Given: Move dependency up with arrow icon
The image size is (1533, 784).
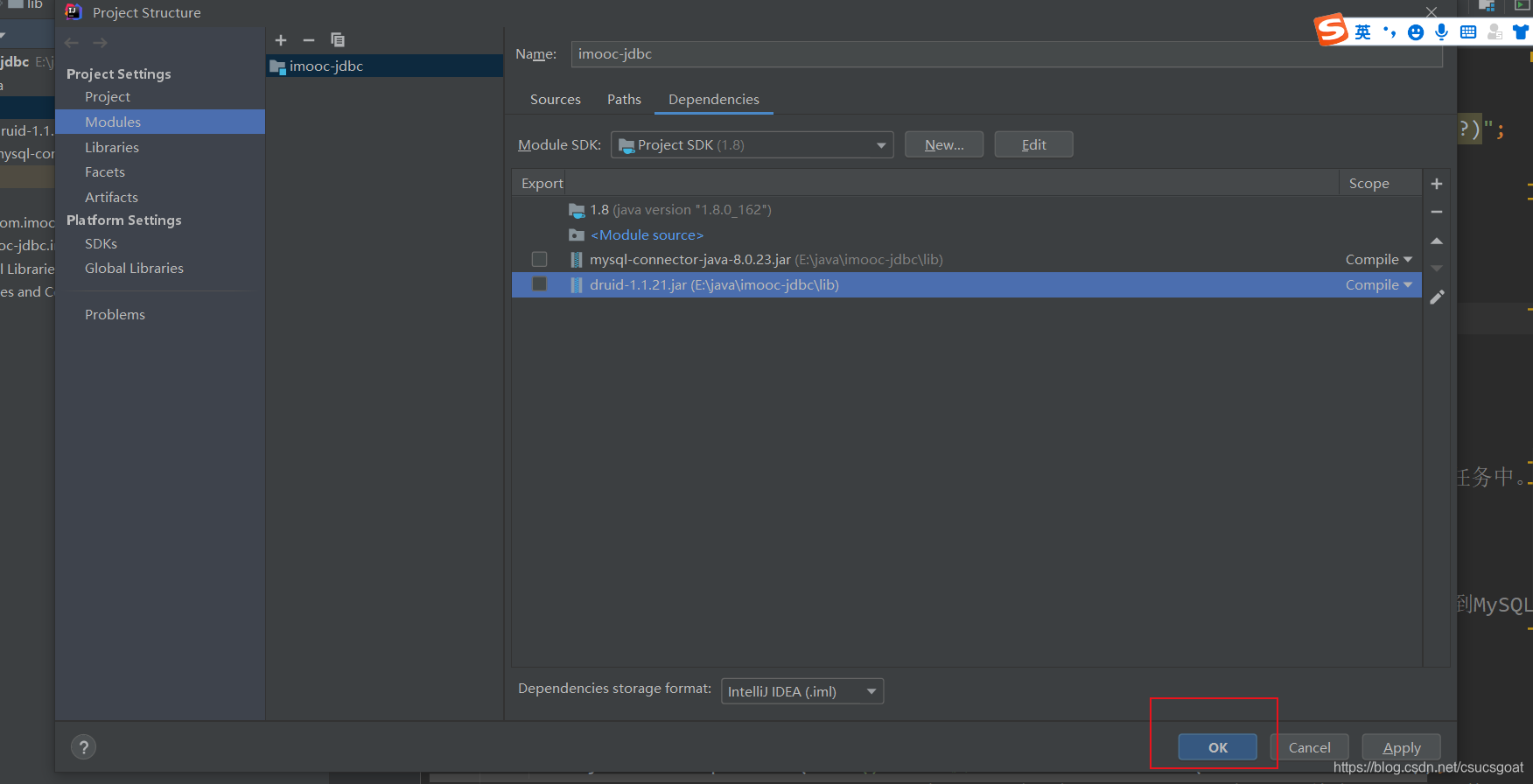Looking at the screenshot, I should click(1437, 241).
